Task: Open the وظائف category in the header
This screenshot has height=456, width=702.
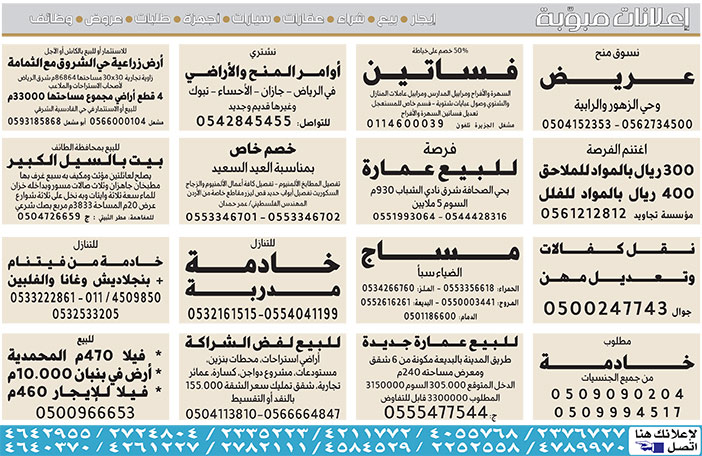Action: tap(51, 19)
